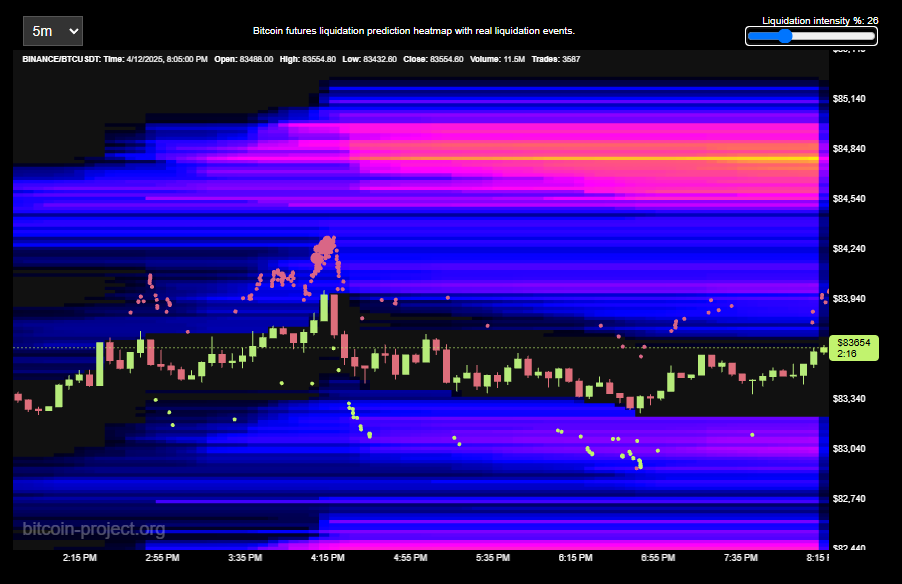The width and height of the screenshot is (902, 584).
Task: Click the 6:15 PM time axis label
Action: click(575, 558)
